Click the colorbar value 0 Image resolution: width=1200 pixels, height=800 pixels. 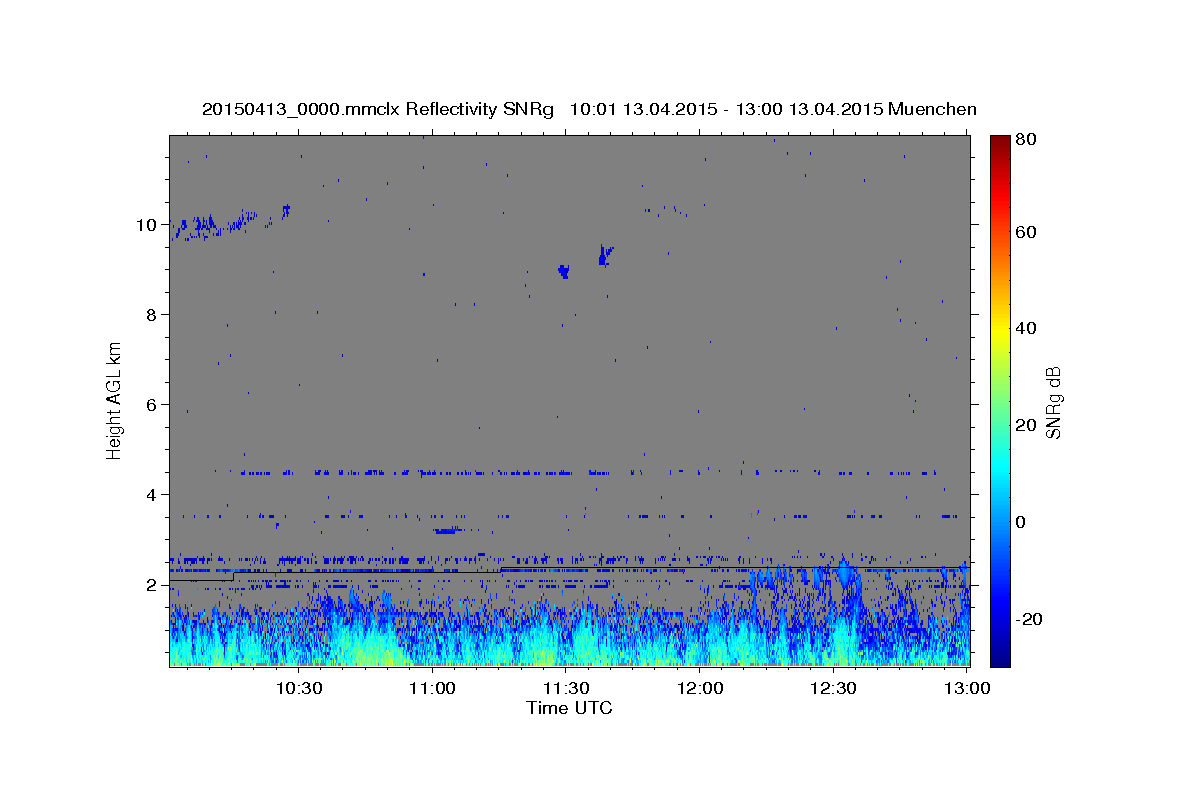coord(1021,522)
